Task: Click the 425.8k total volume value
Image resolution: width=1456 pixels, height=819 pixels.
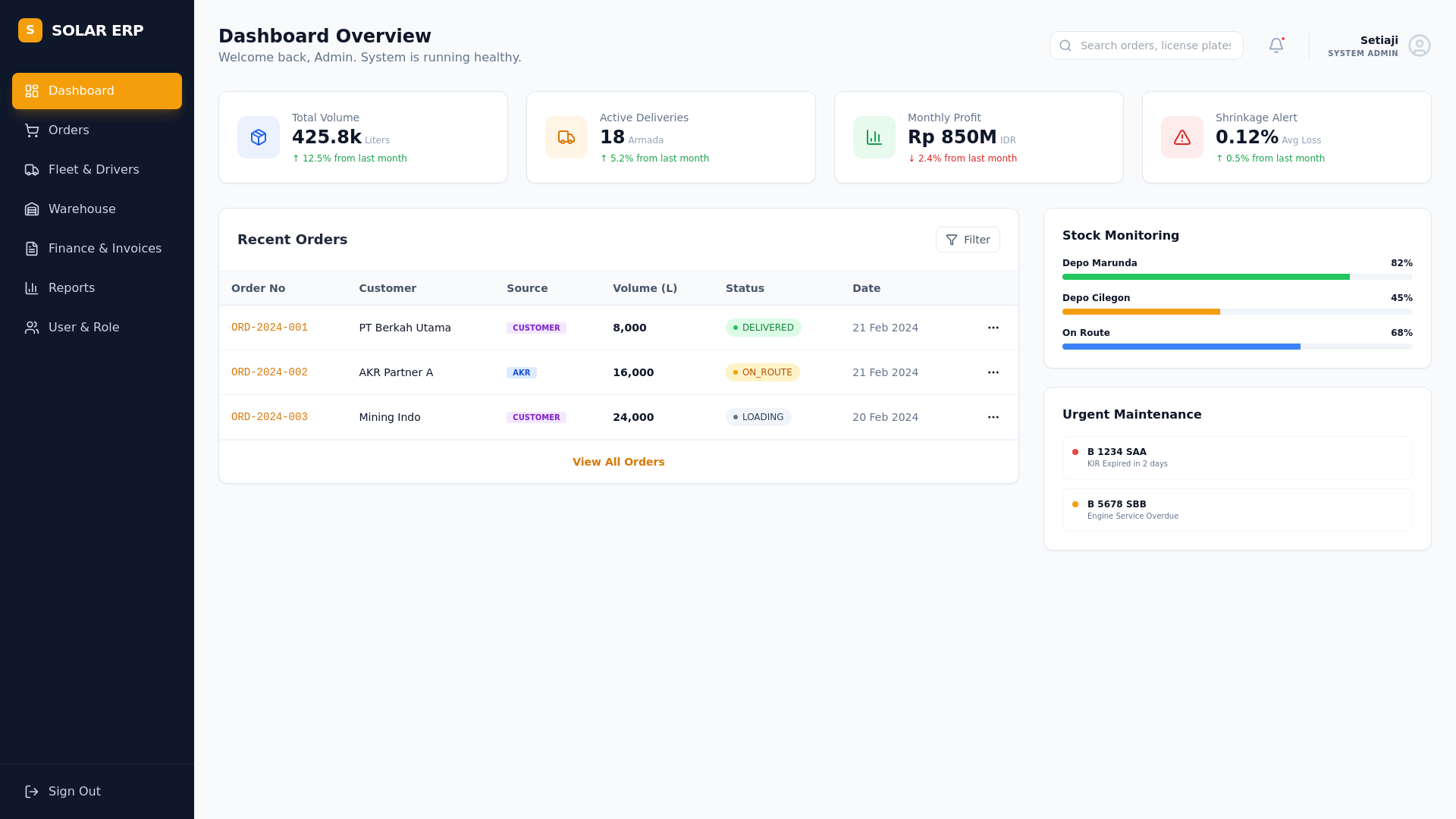Action: coord(327,137)
